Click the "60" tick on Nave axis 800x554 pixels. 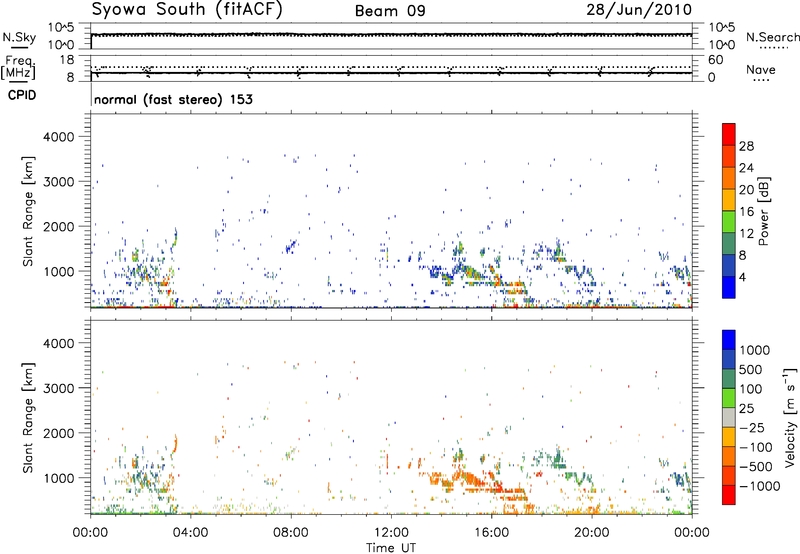[x=715, y=60]
